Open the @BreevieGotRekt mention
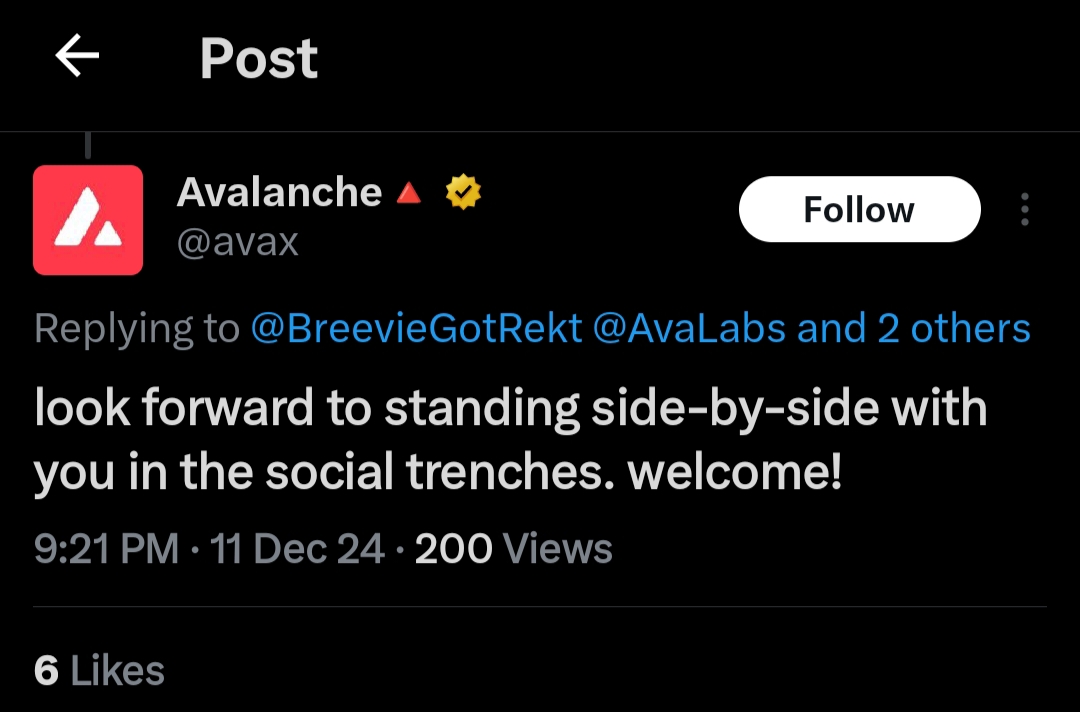1080x712 pixels. coord(416,328)
